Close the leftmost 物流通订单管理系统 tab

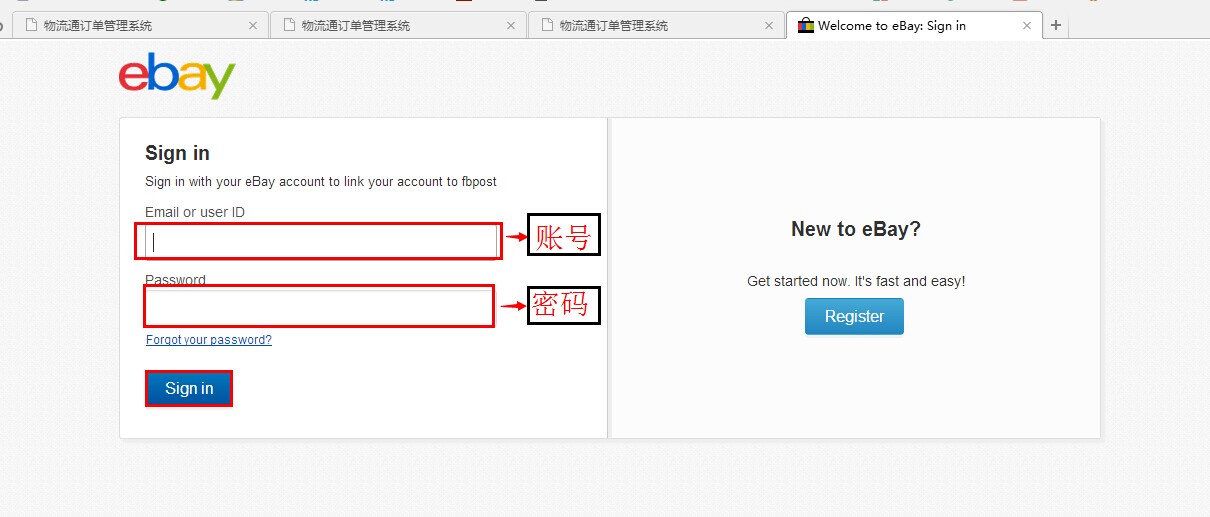coord(252,26)
